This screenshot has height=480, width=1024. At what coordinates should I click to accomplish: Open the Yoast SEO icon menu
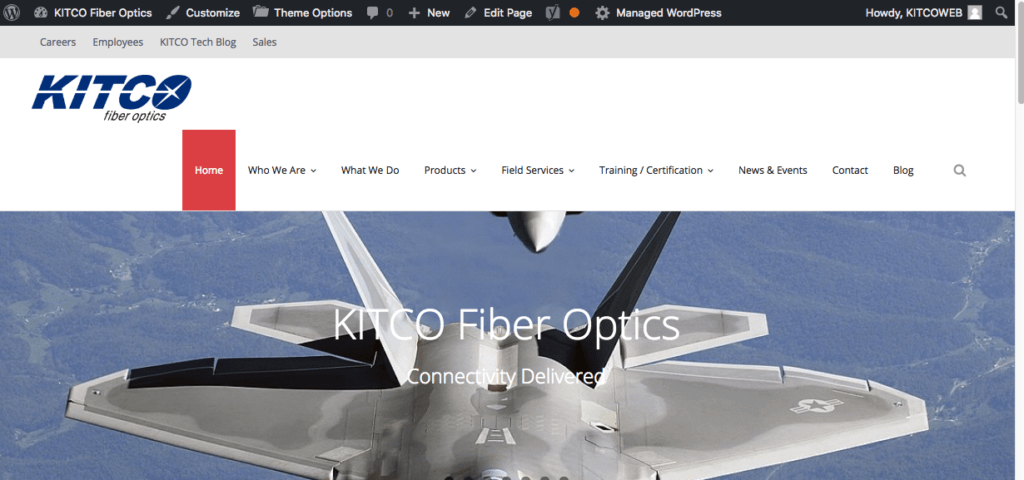(553, 12)
